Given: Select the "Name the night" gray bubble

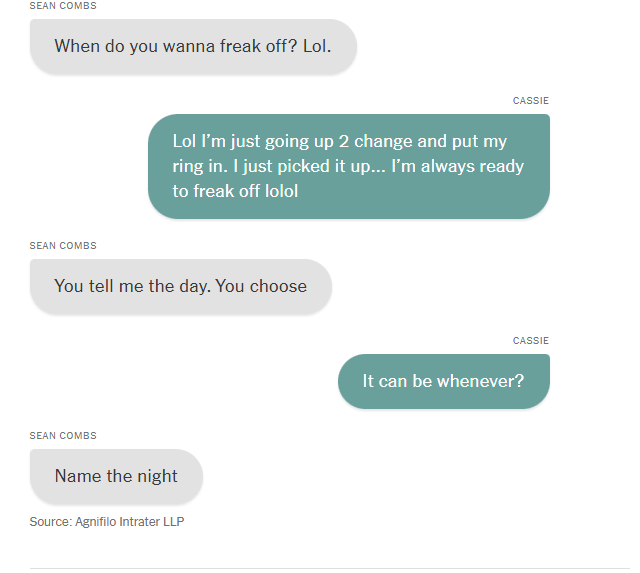Looking at the screenshot, I should point(116,476).
